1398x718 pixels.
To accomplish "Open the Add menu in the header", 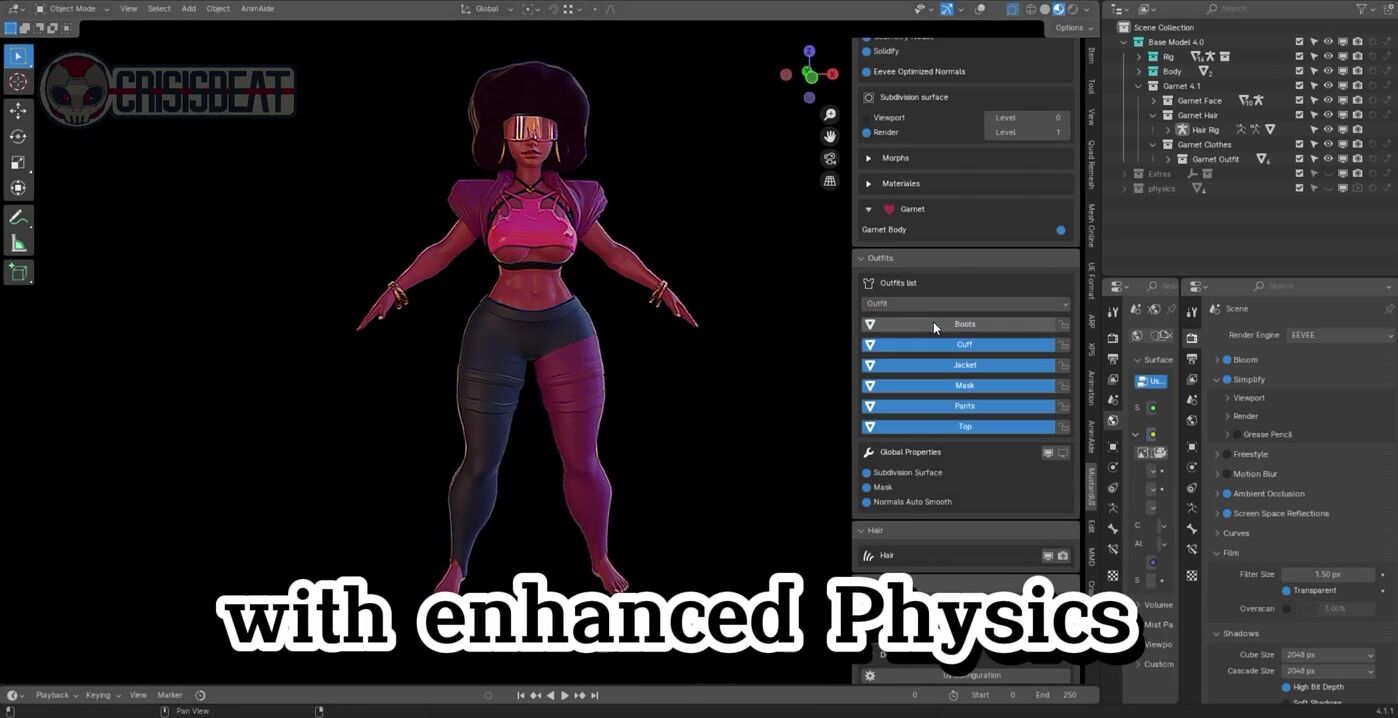I will [x=188, y=9].
